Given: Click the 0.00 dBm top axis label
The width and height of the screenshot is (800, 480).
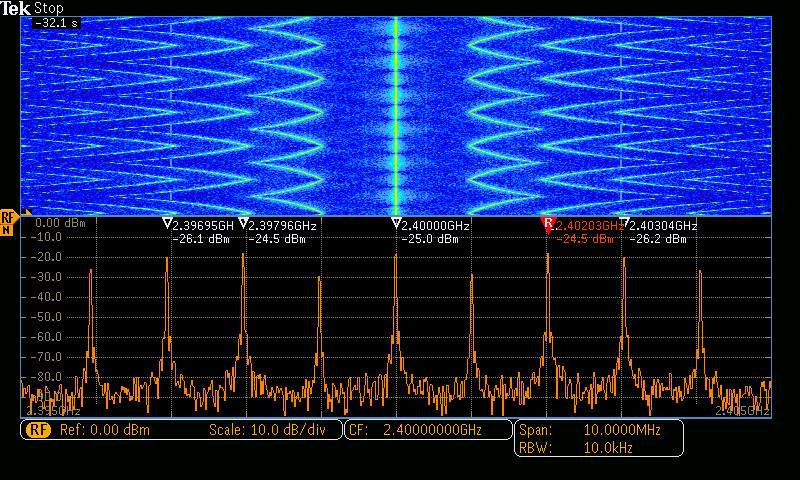Looking at the screenshot, I should point(60,223).
